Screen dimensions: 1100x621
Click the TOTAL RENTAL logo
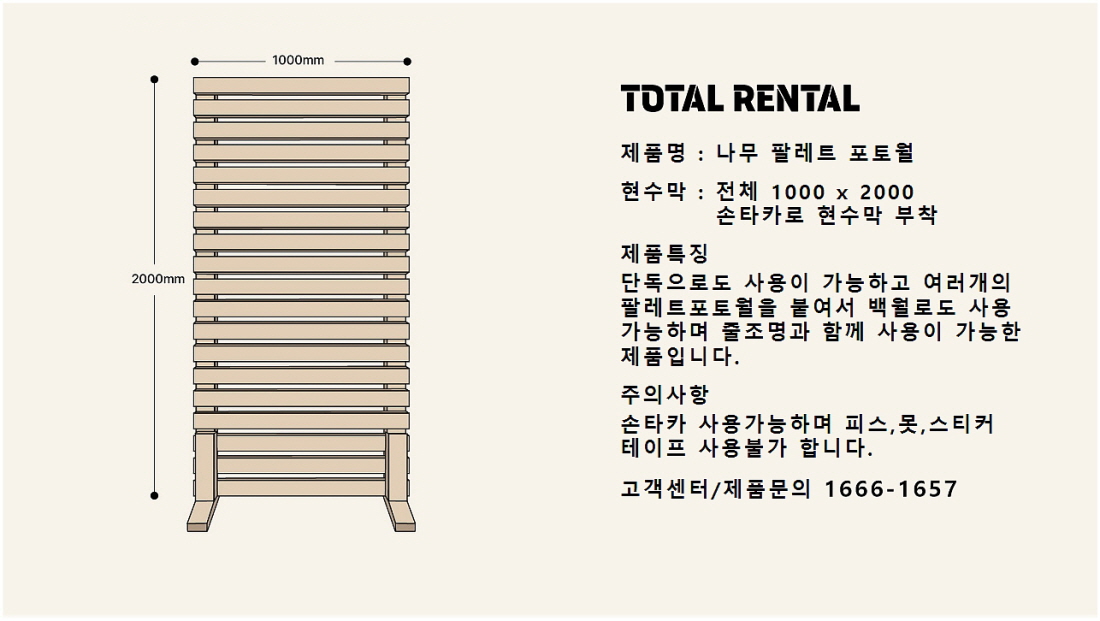[x=739, y=98]
